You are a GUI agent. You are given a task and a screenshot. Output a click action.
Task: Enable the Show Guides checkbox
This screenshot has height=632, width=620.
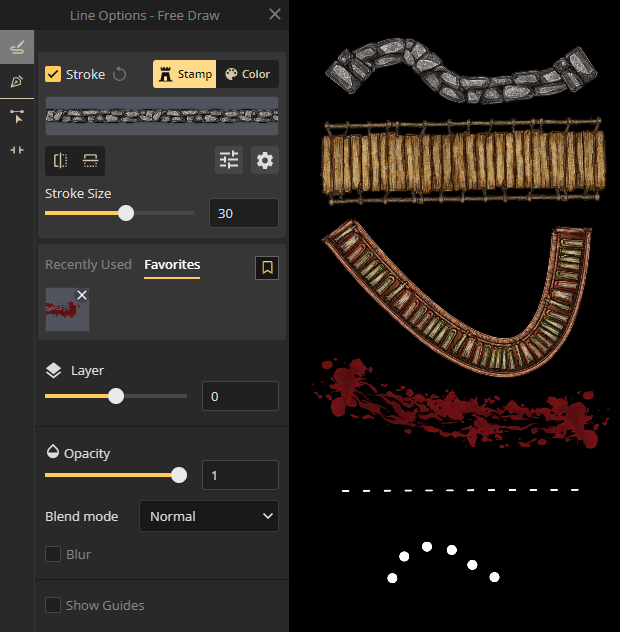click(54, 605)
